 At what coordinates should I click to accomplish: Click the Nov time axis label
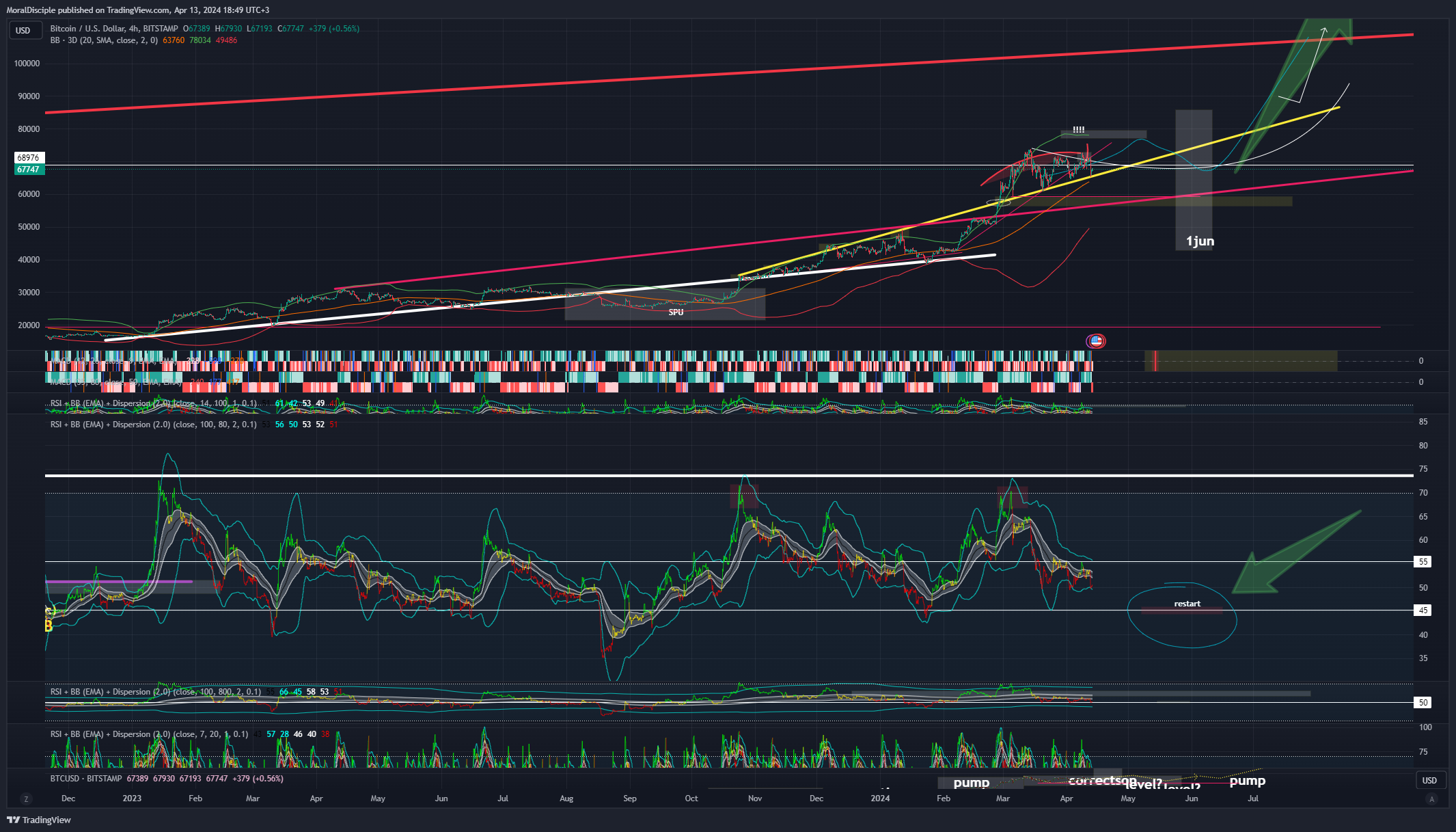(x=755, y=799)
